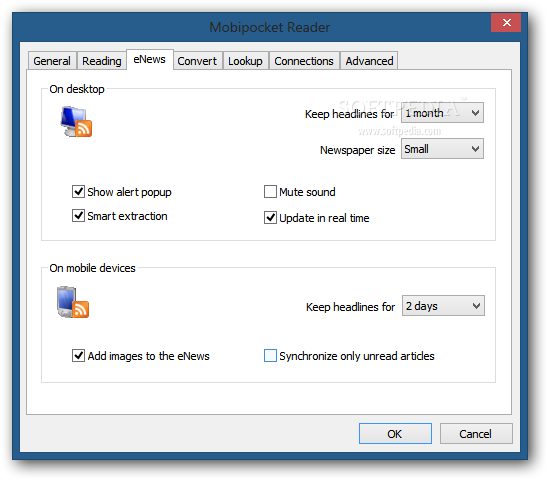The image size is (548, 480).
Task: Open mobile Keep headlines for dropdown
Action: [443, 306]
